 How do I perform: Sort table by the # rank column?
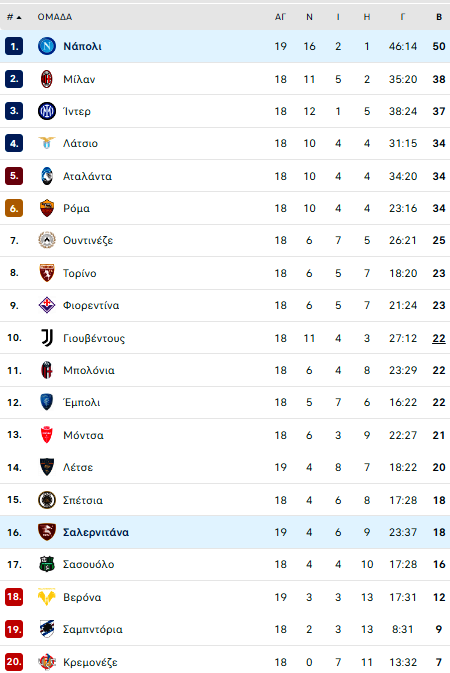coord(14,17)
